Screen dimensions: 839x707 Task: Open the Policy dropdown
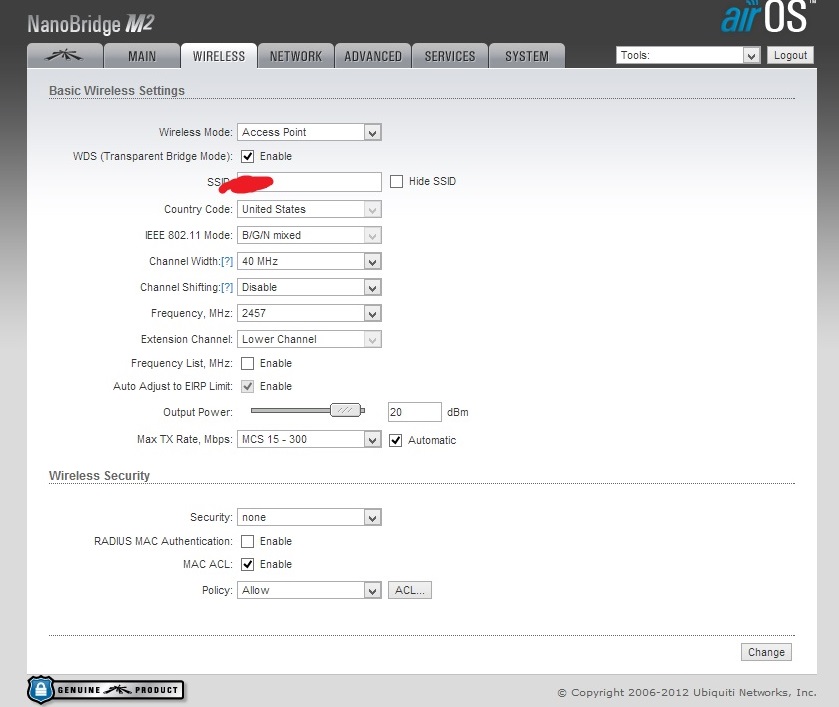pos(309,590)
